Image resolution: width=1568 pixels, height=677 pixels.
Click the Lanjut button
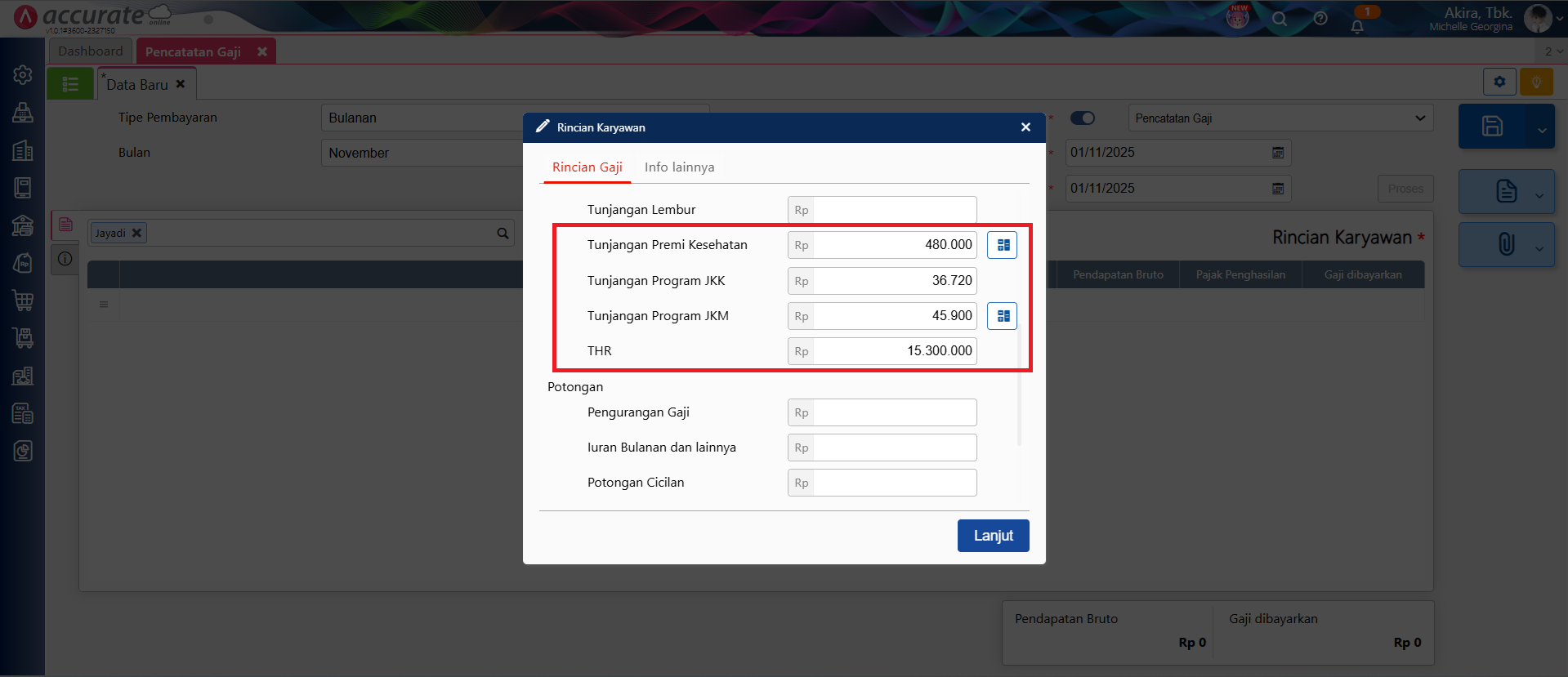coord(993,536)
